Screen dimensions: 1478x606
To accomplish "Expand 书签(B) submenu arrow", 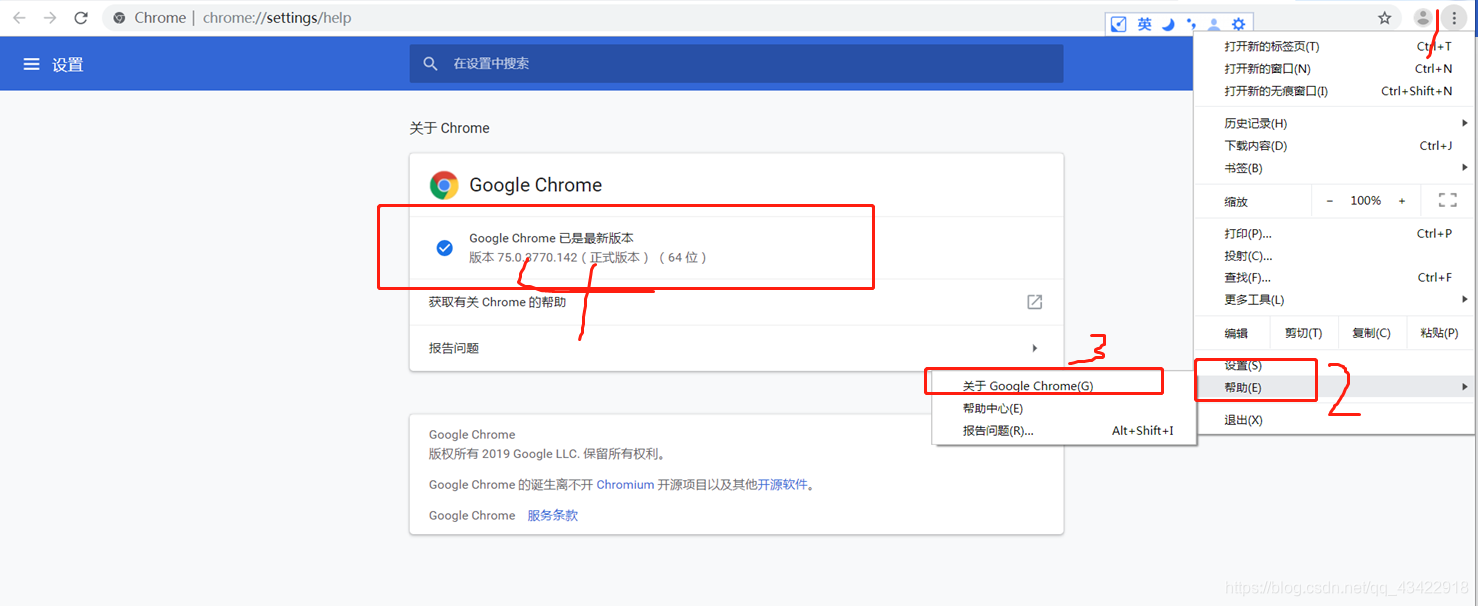I will pos(1465,168).
